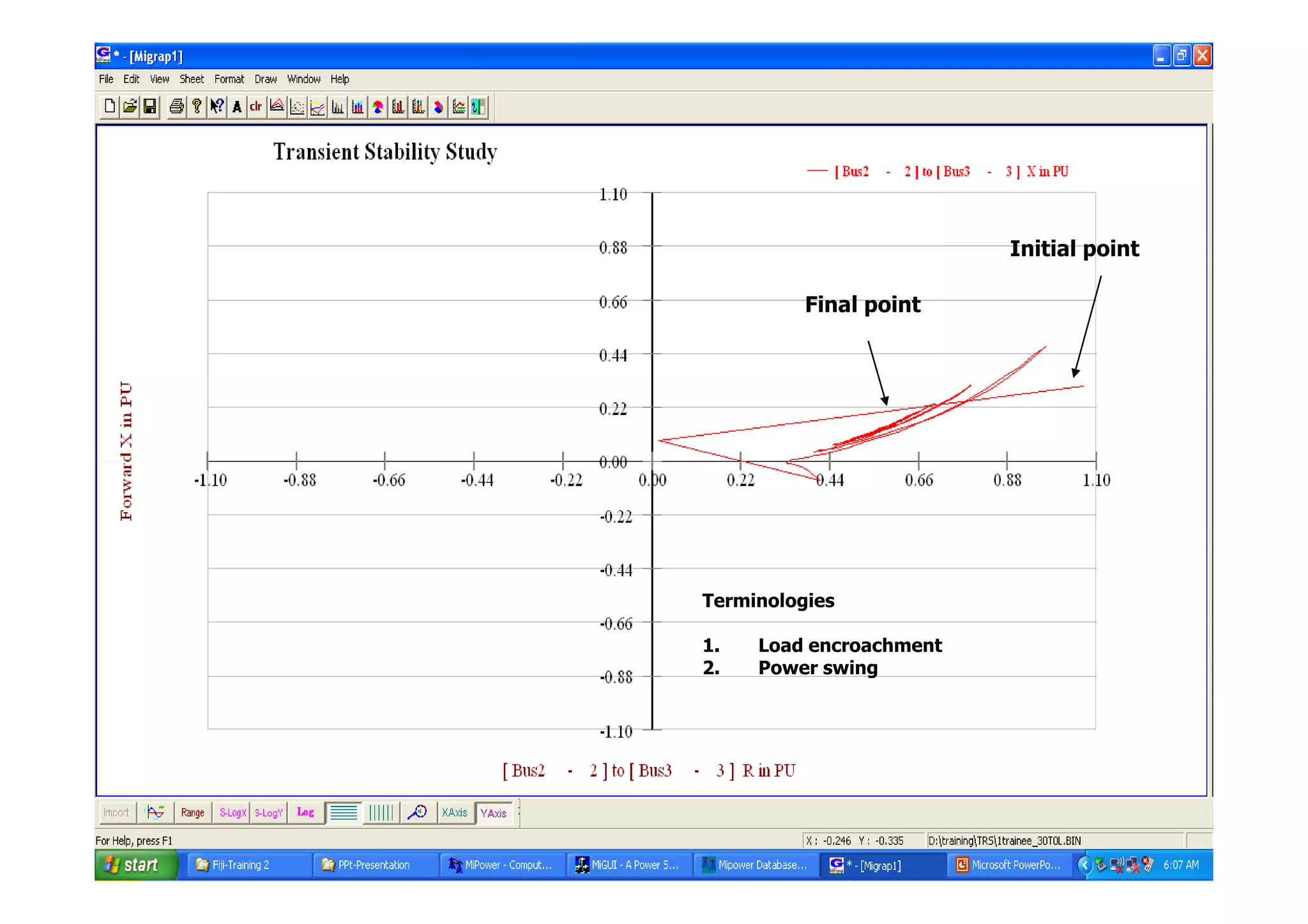Click the print icon in toolbar
The height and width of the screenshot is (924, 1308).
click(x=176, y=107)
